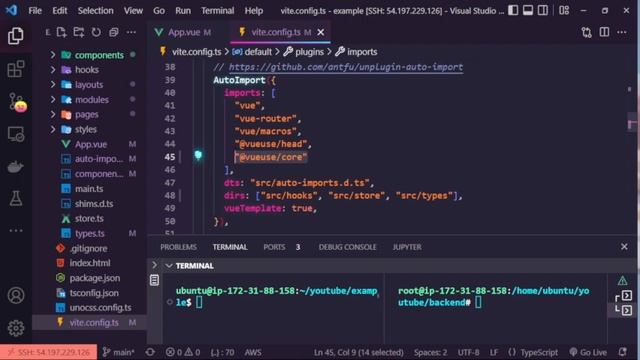
Task: Open the unplugin-auto-import GitHub link
Action: tap(346, 67)
